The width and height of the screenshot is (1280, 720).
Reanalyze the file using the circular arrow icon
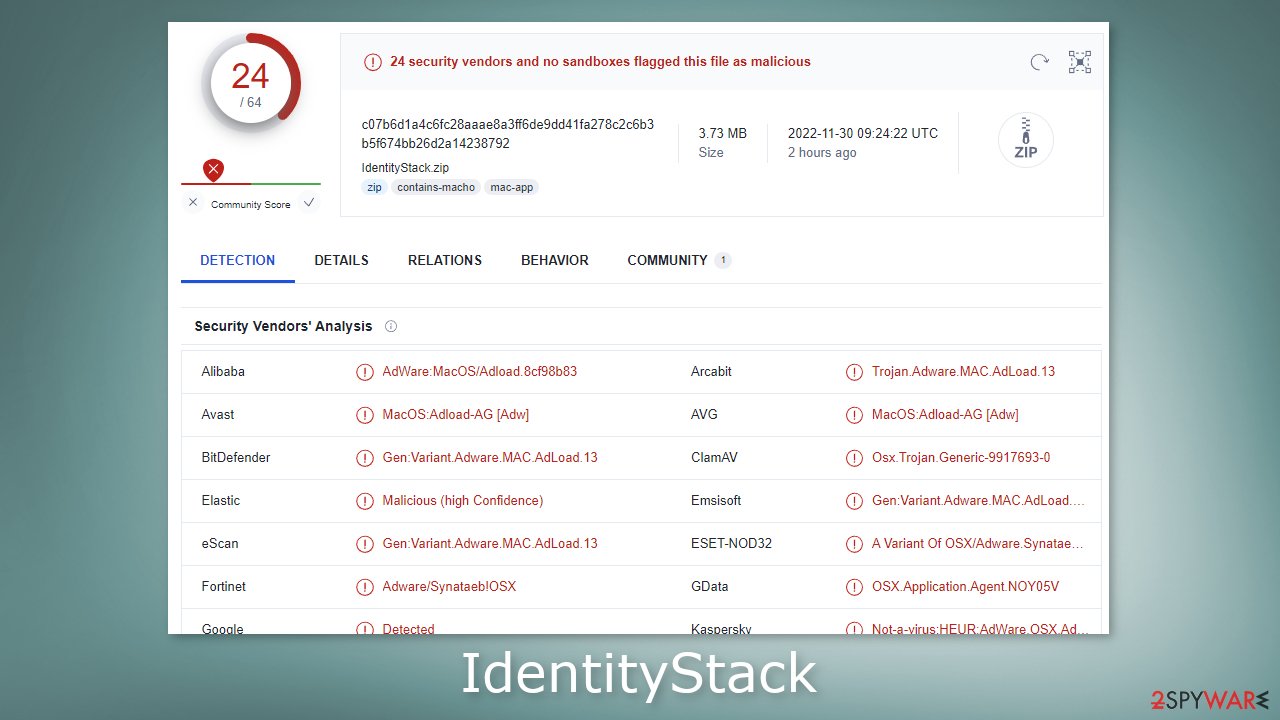click(x=1038, y=62)
